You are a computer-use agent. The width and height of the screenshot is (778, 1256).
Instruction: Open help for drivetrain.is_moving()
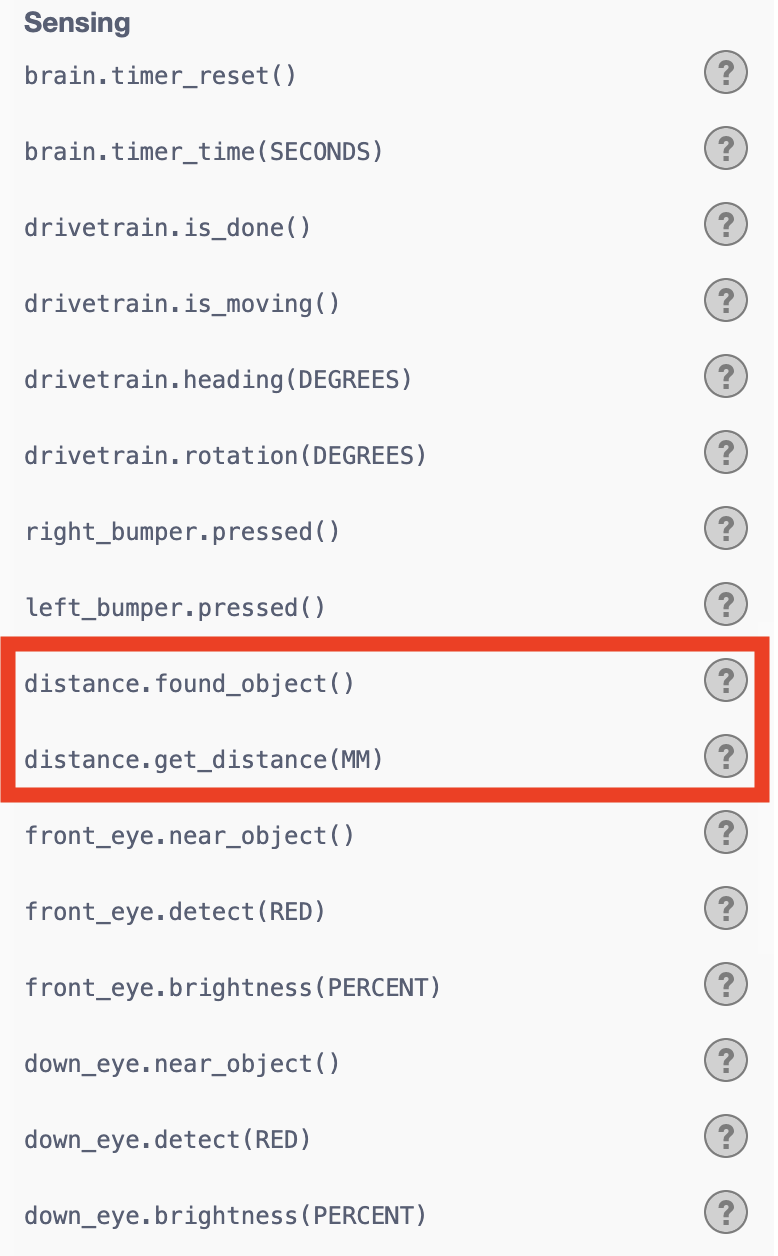726,302
